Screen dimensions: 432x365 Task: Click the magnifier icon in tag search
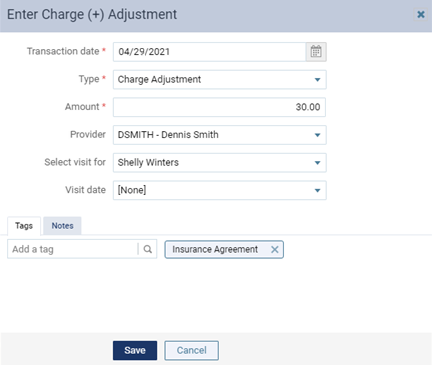(148, 249)
